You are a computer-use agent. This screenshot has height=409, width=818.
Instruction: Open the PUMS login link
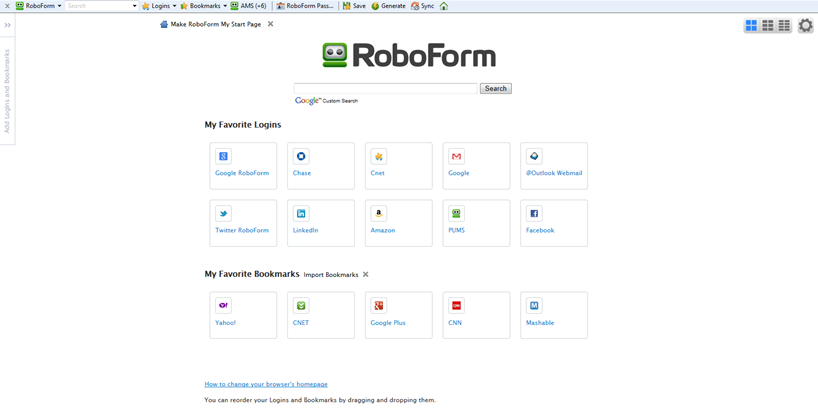coord(456,230)
